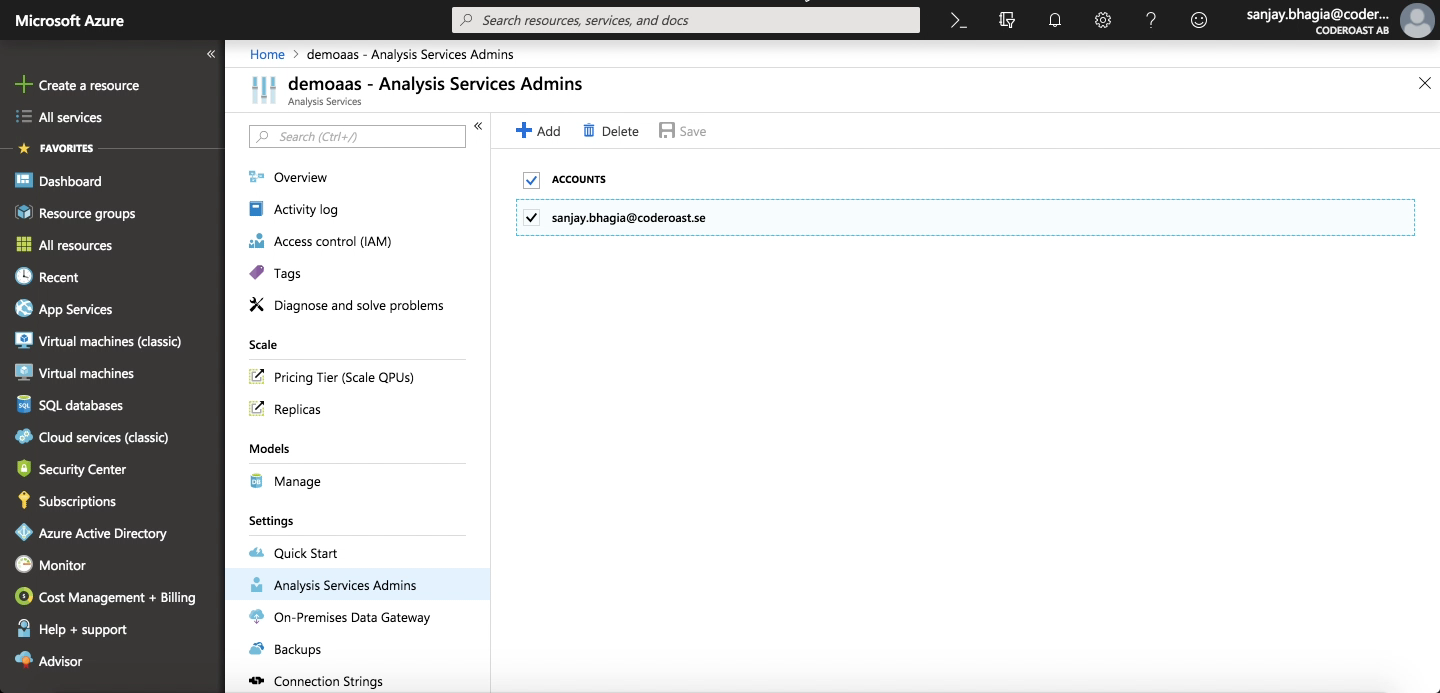Viewport: 1440px width, 693px height.
Task: Click the Tags icon in resource menu
Action: click(x=257, y=273)
